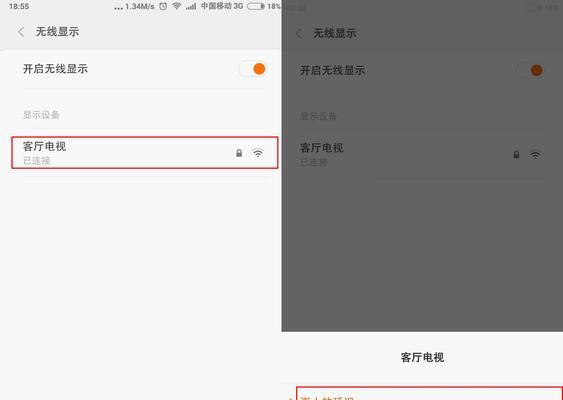Go back from the undimmed 无线显示 screen
Image resolution: width=563 pixels, height=400 pixels.
coord(21,32)
